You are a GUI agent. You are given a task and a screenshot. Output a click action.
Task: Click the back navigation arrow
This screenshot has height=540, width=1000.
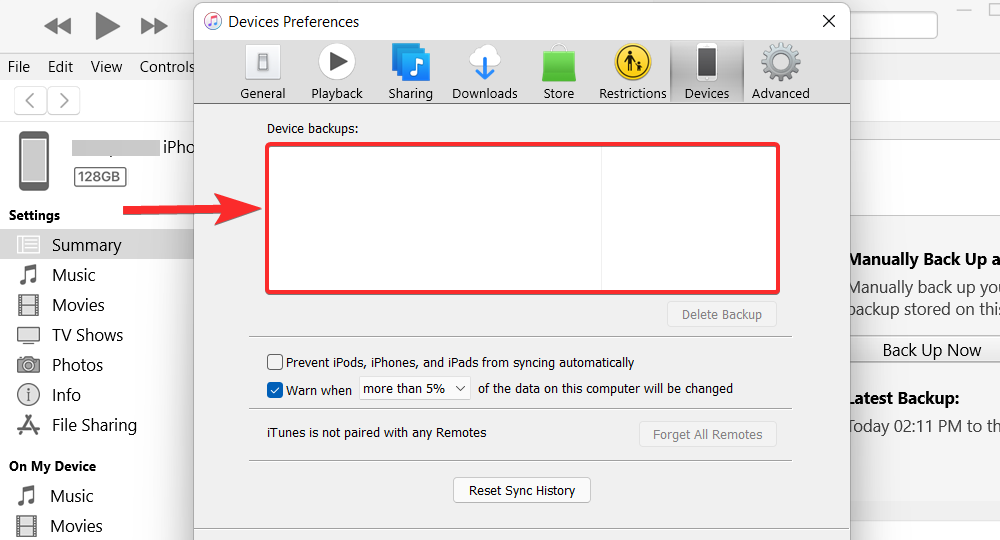tap(31, 100)
